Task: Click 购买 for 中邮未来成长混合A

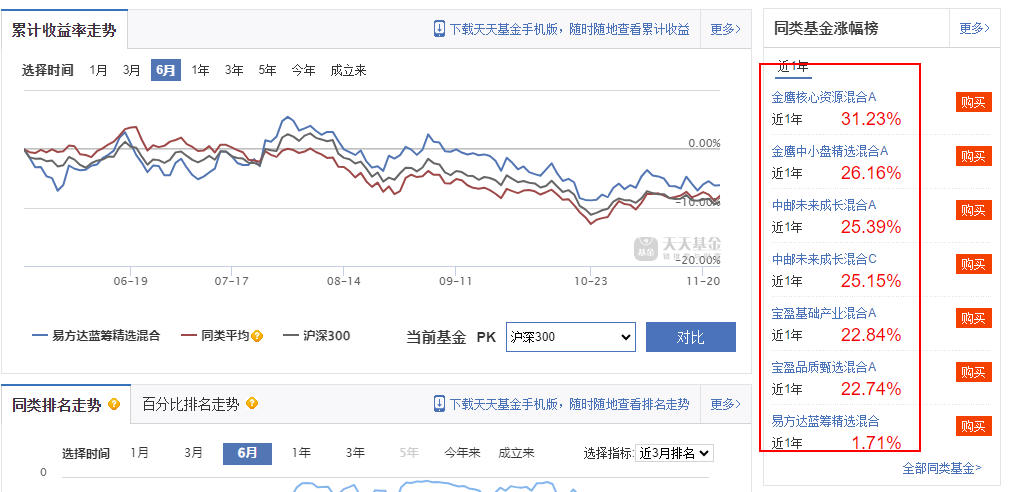Action: (973, 210)
